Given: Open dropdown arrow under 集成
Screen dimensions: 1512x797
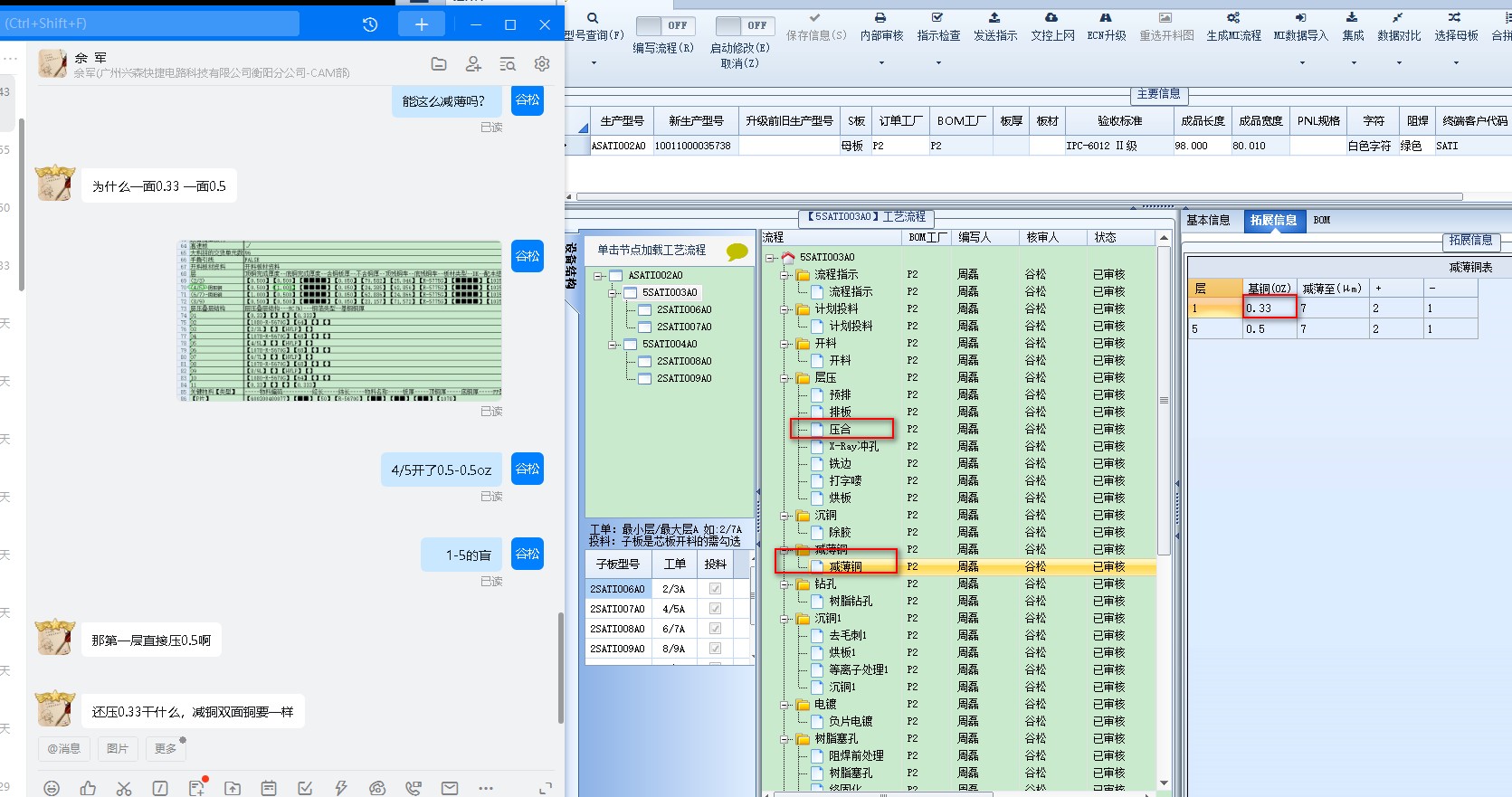Looking at the screenshot, I should point(1354,63).
